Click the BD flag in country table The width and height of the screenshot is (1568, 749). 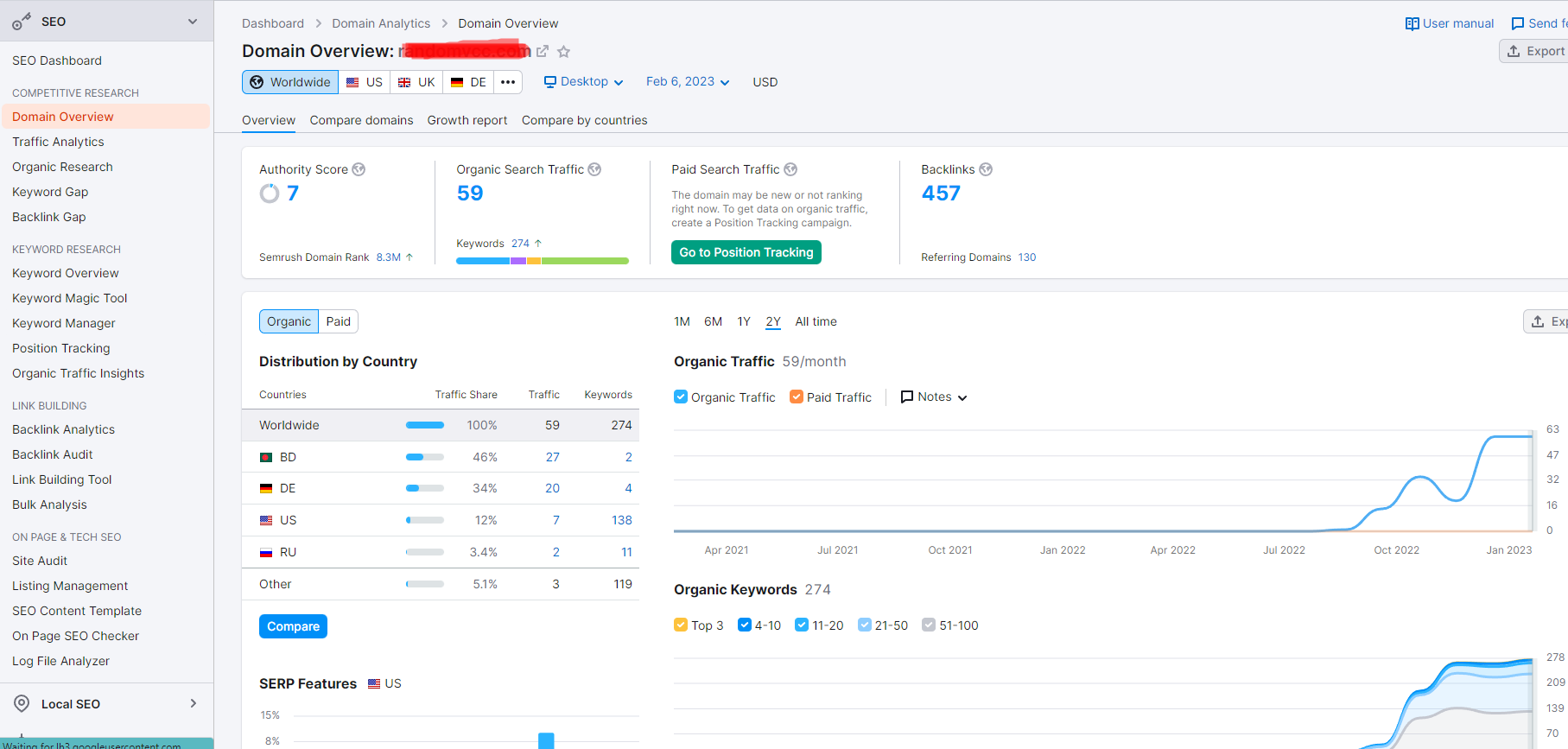pos(266,457)
